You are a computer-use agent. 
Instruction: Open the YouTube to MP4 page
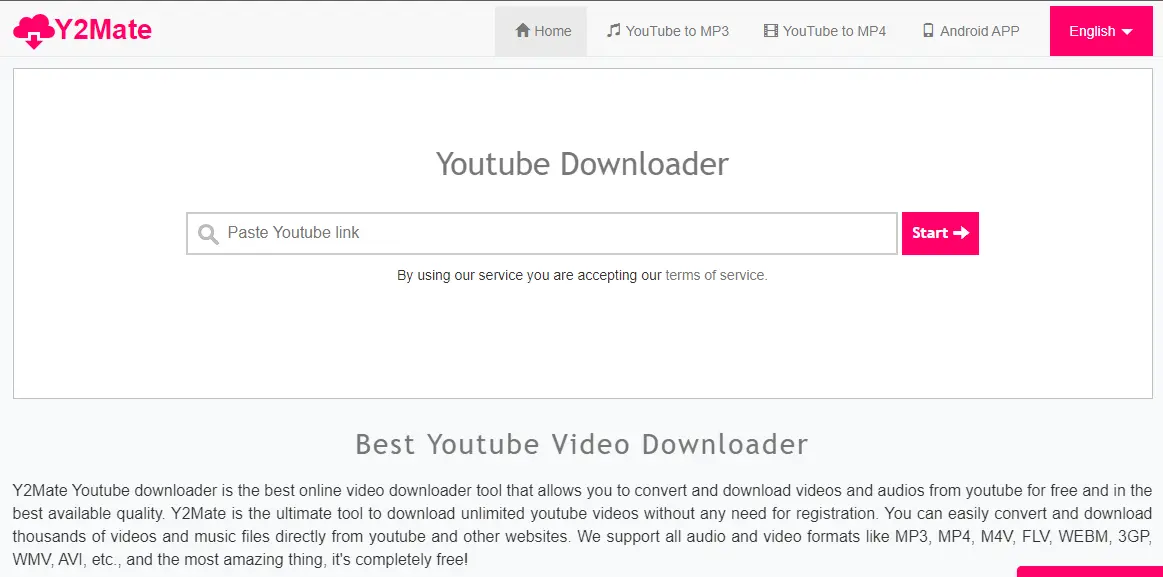825,31
